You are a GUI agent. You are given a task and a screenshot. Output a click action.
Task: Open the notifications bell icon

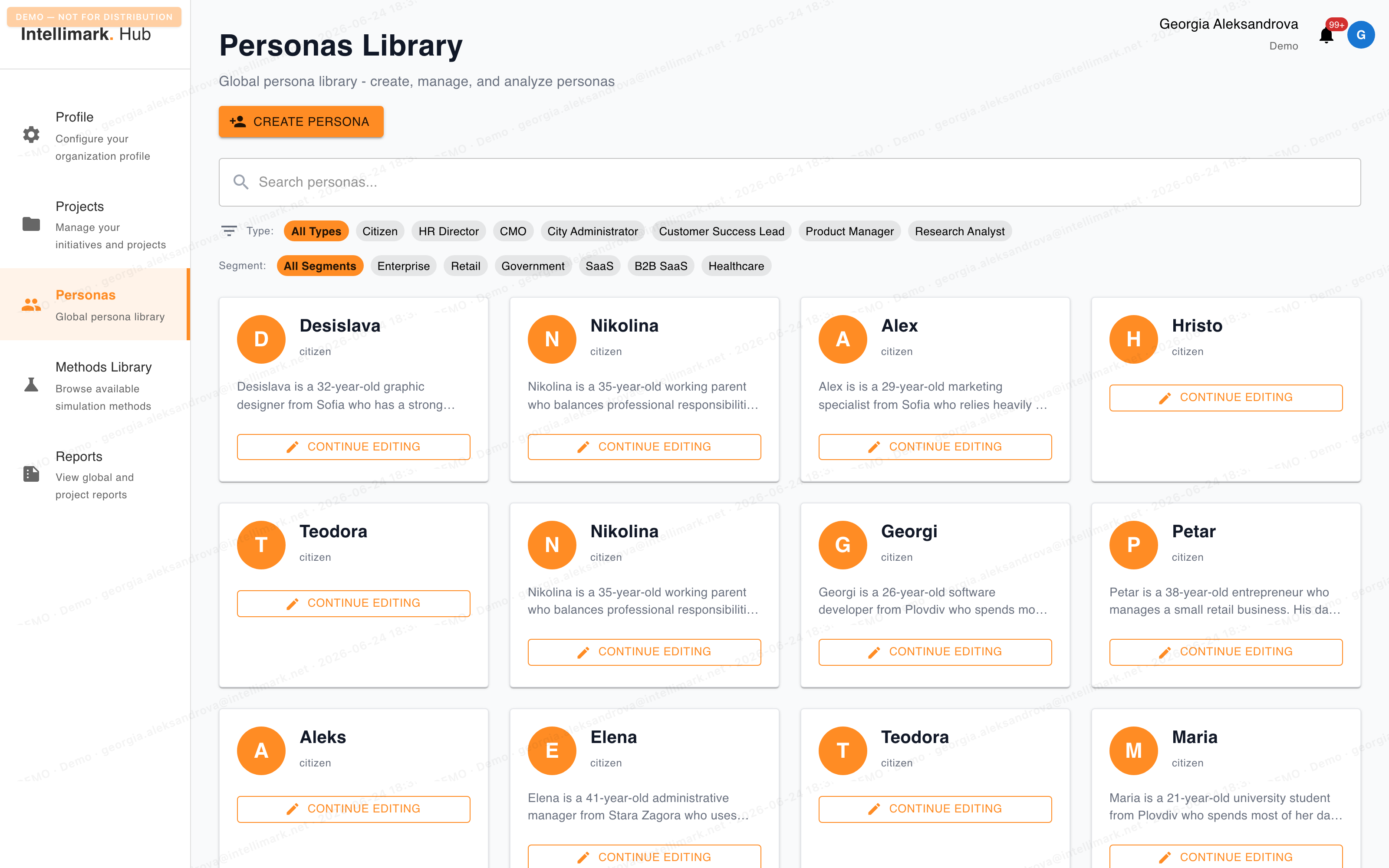tap(1326, 36)
